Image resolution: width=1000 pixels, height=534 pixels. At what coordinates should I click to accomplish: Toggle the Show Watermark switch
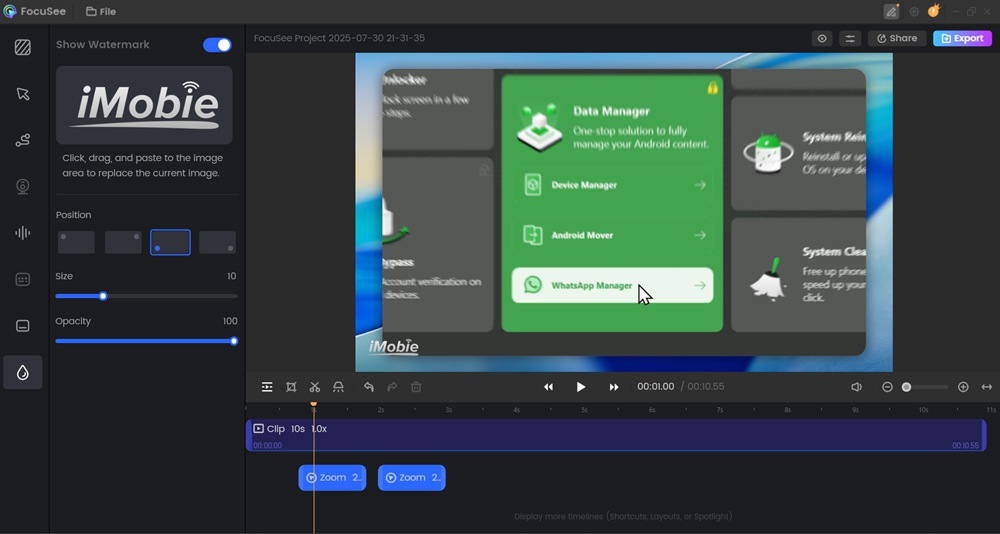click(217, 45)
